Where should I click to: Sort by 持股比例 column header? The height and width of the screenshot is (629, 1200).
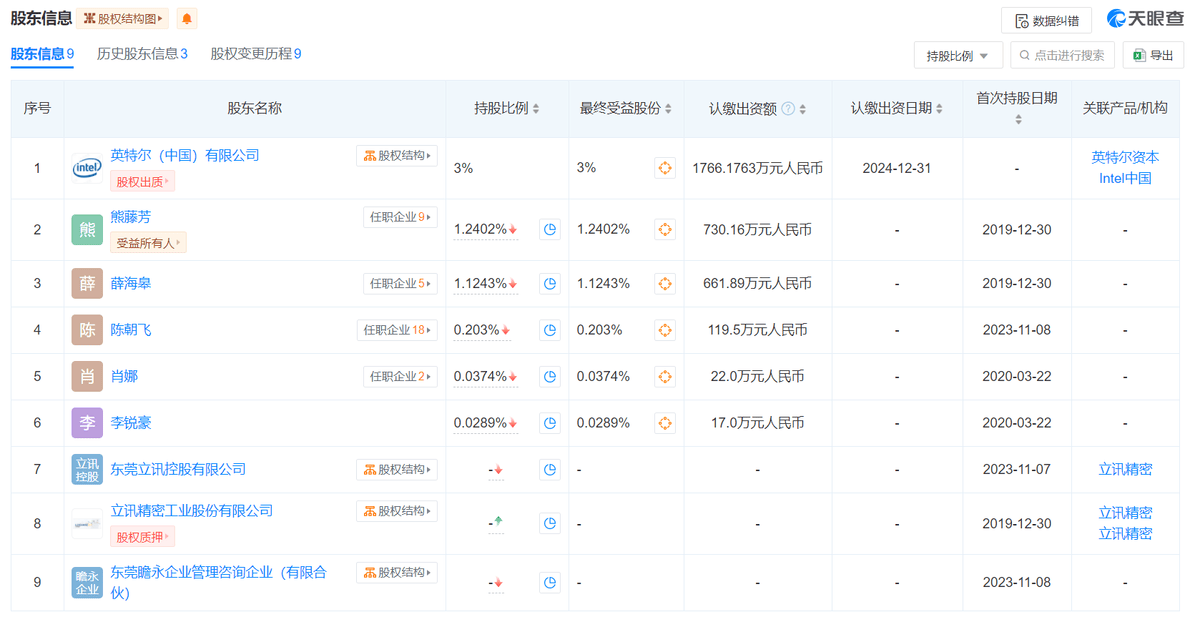[507, 108]
